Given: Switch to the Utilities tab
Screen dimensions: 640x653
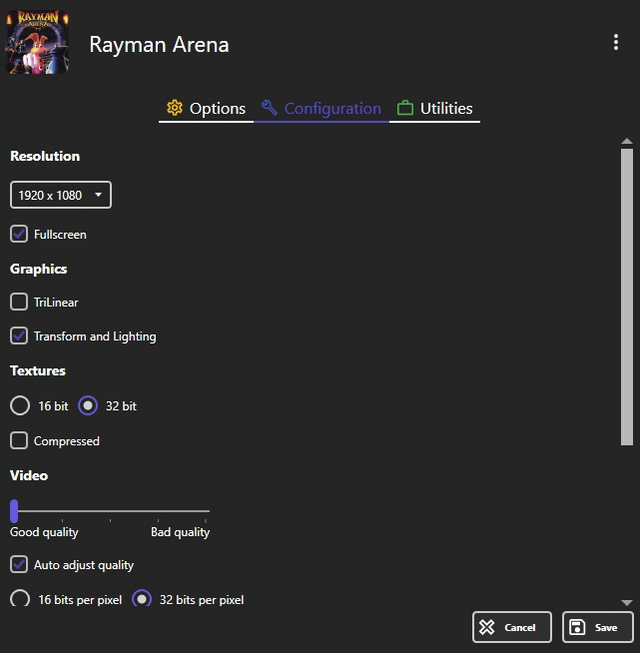Looking at the screenshot, I should click(434, 109).
